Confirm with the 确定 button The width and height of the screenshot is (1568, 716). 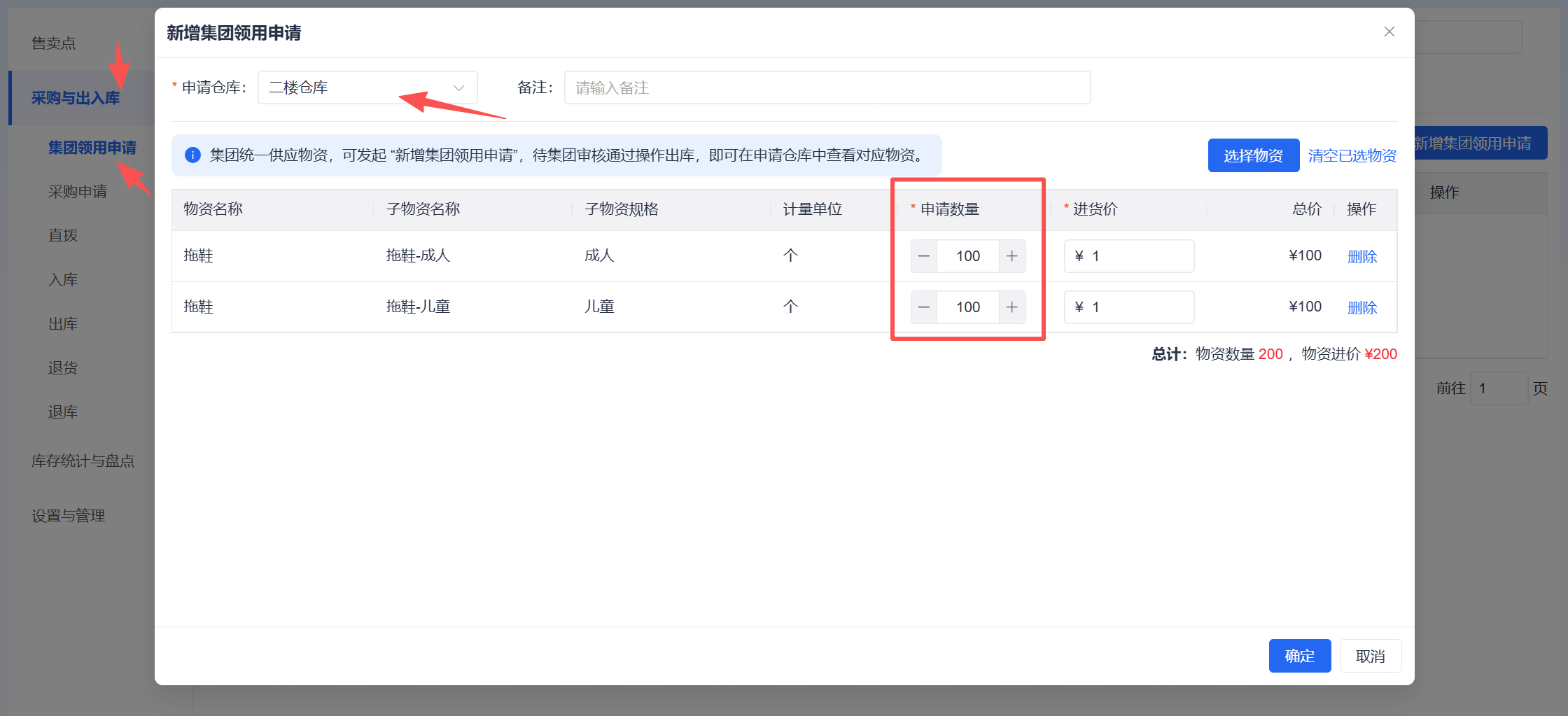coord(1300,656)
